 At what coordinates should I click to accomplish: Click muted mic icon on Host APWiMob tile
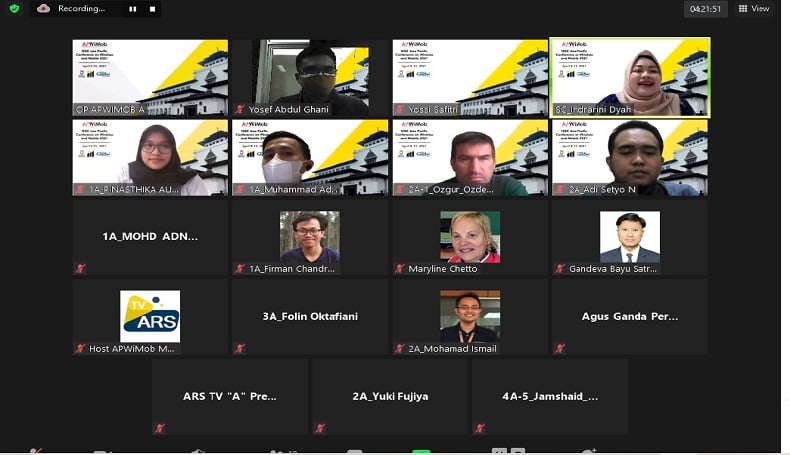[x=80, y=348]
